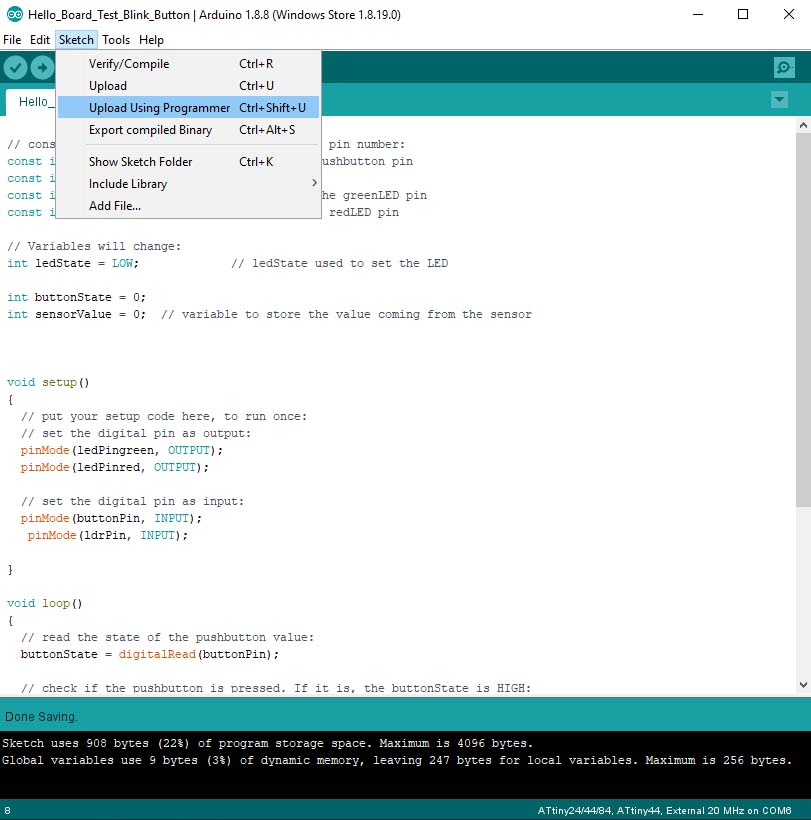Open the Serial Monitor magnifier icon
The height and width of the screenshot is (820, 811).
784,67
